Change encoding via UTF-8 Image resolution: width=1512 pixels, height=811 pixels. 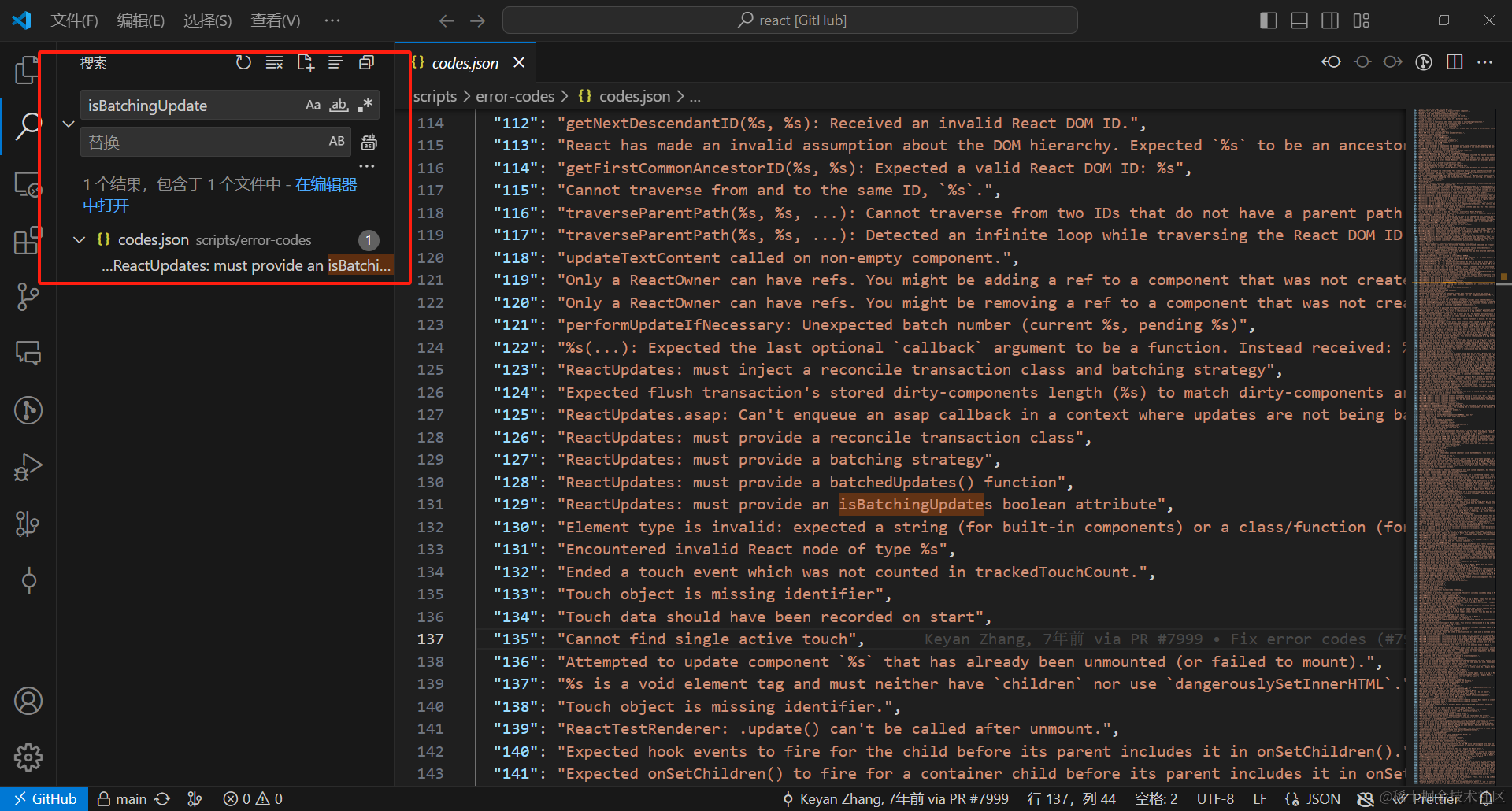click(x=1215, y=798)
